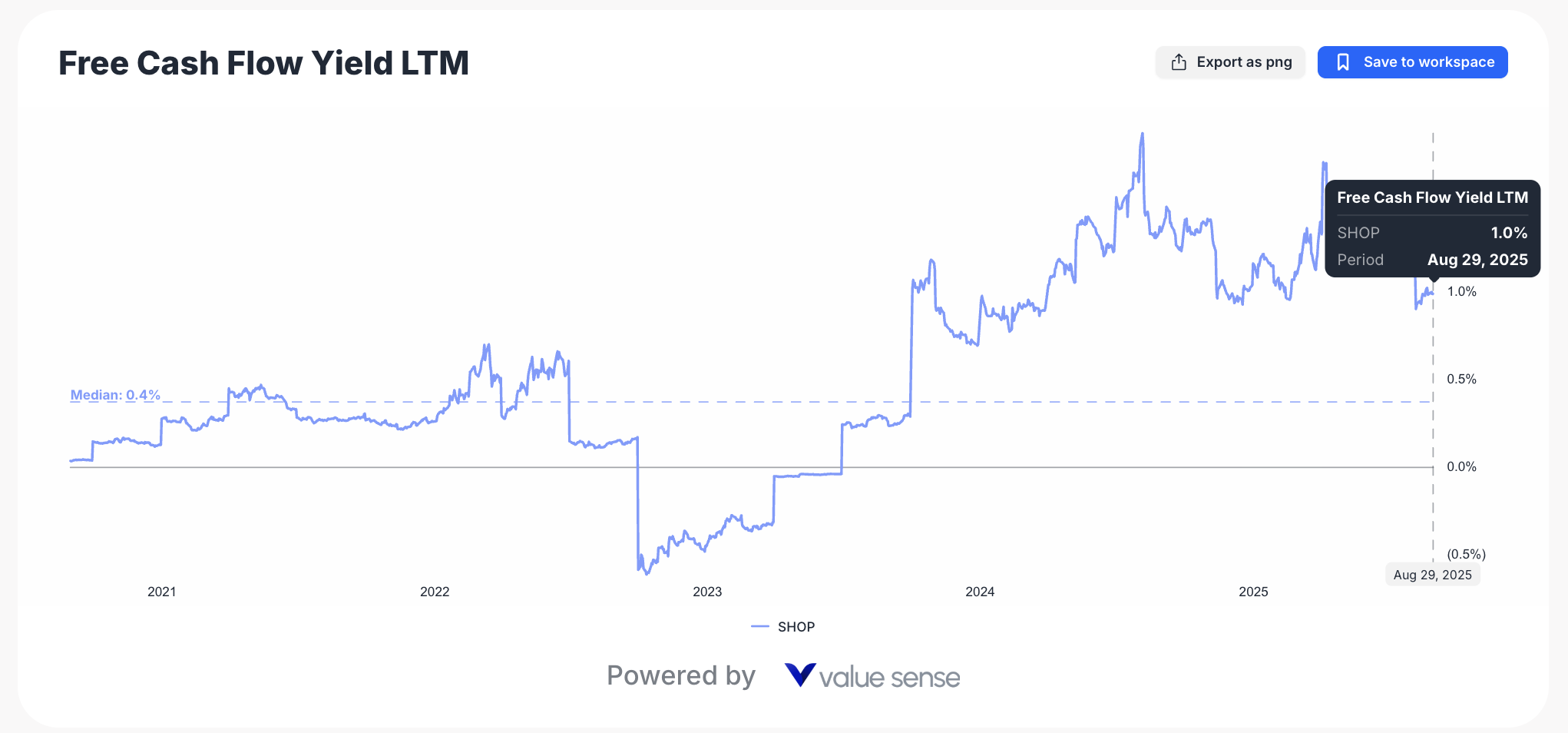Toggle visibility of the Median 0.4% reference line

pyautogui.click(x=114, y=394)
